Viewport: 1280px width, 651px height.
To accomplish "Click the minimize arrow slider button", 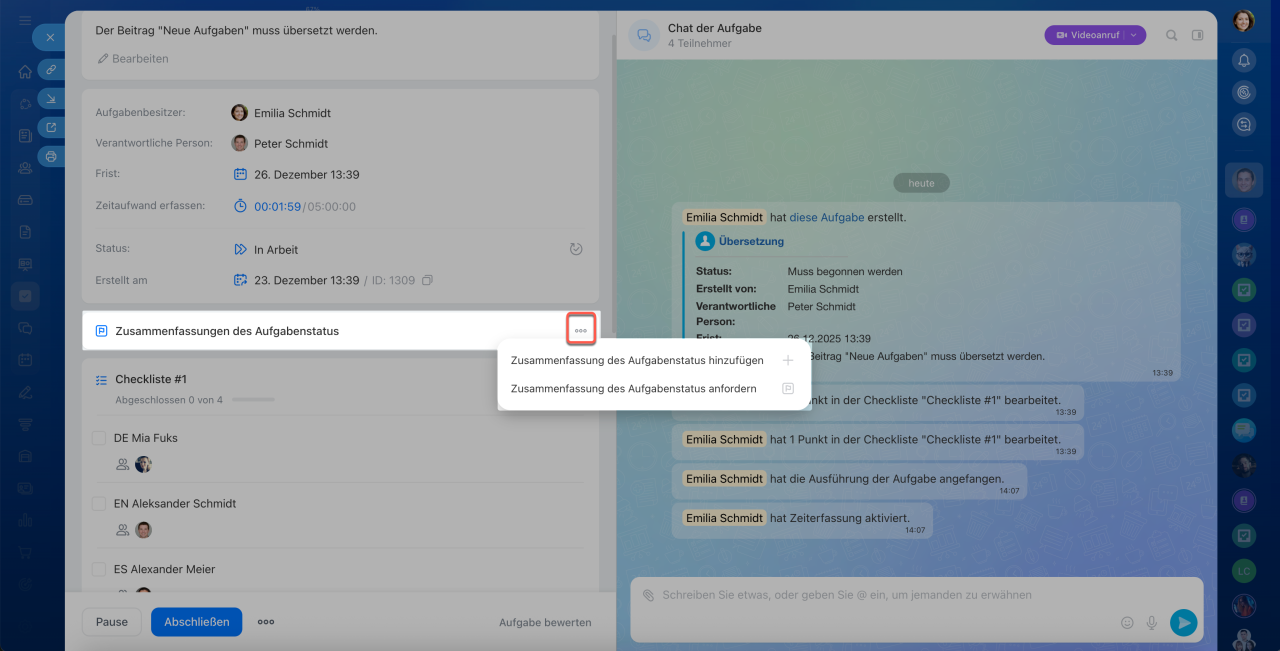I will tap(51, 98).
